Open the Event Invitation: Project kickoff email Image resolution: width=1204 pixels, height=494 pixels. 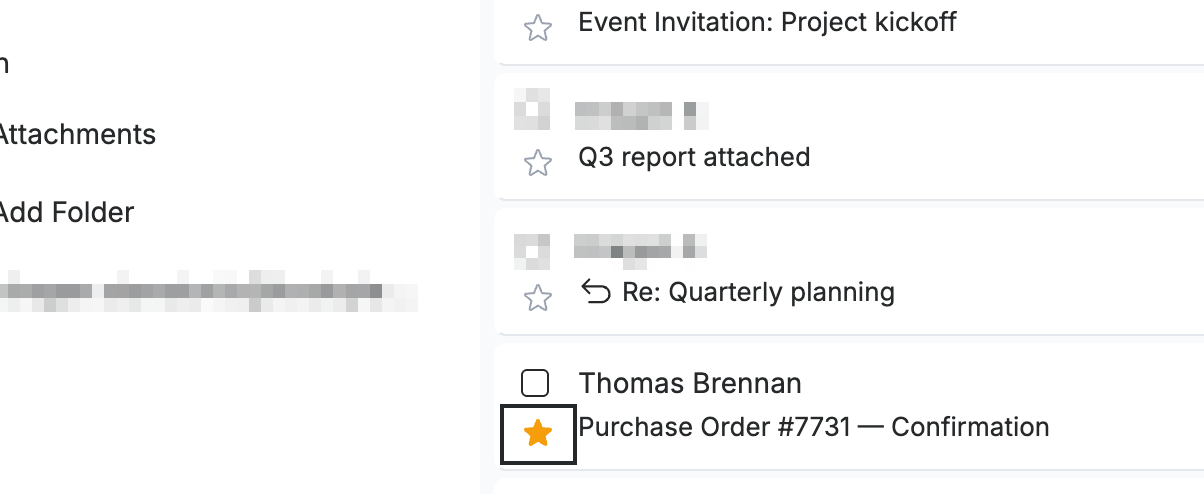pyautogui.click(x=767, y=22)
